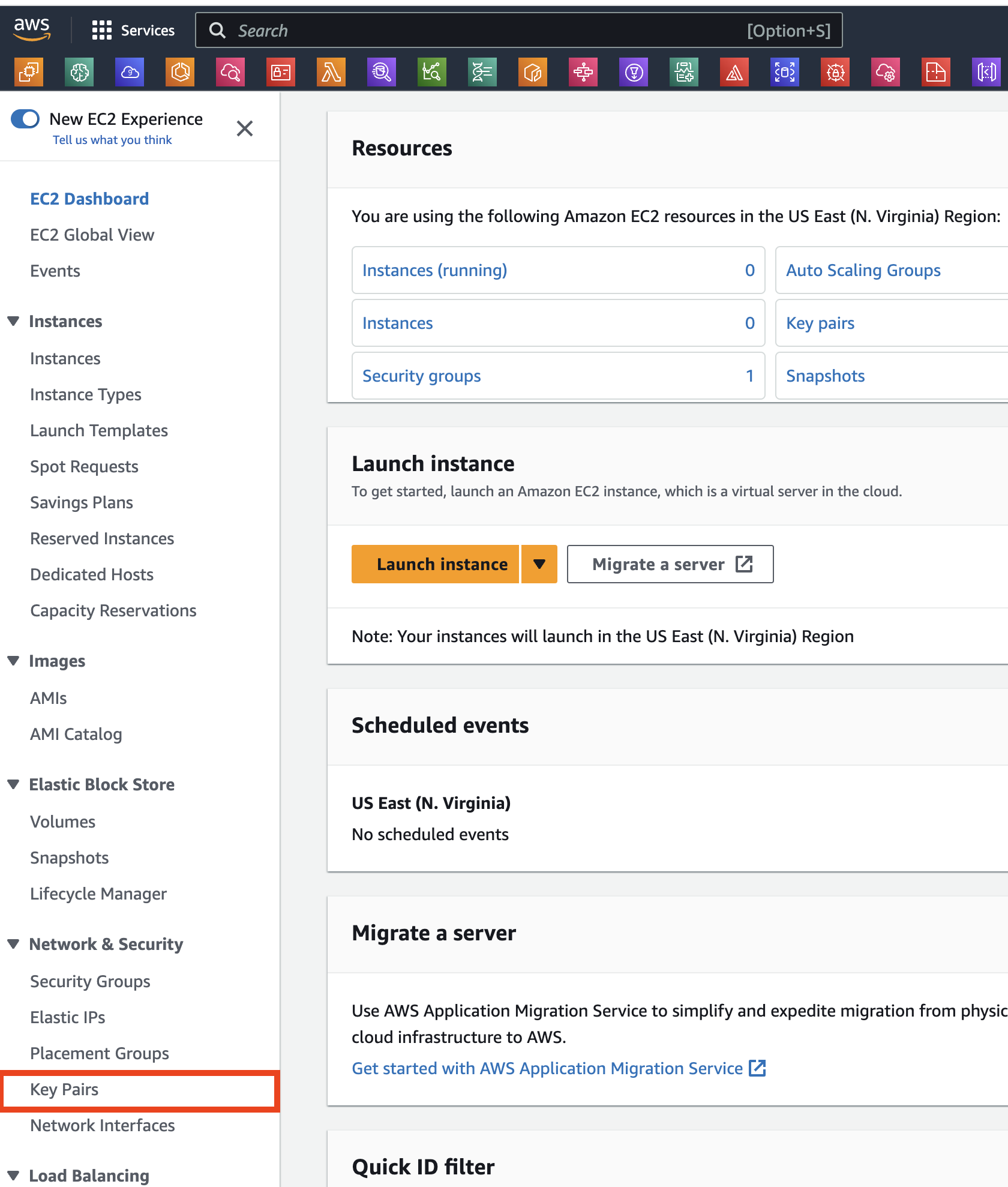Open Events in the sidebar
The image size is (1008, 1187).
tap(55, 271)
